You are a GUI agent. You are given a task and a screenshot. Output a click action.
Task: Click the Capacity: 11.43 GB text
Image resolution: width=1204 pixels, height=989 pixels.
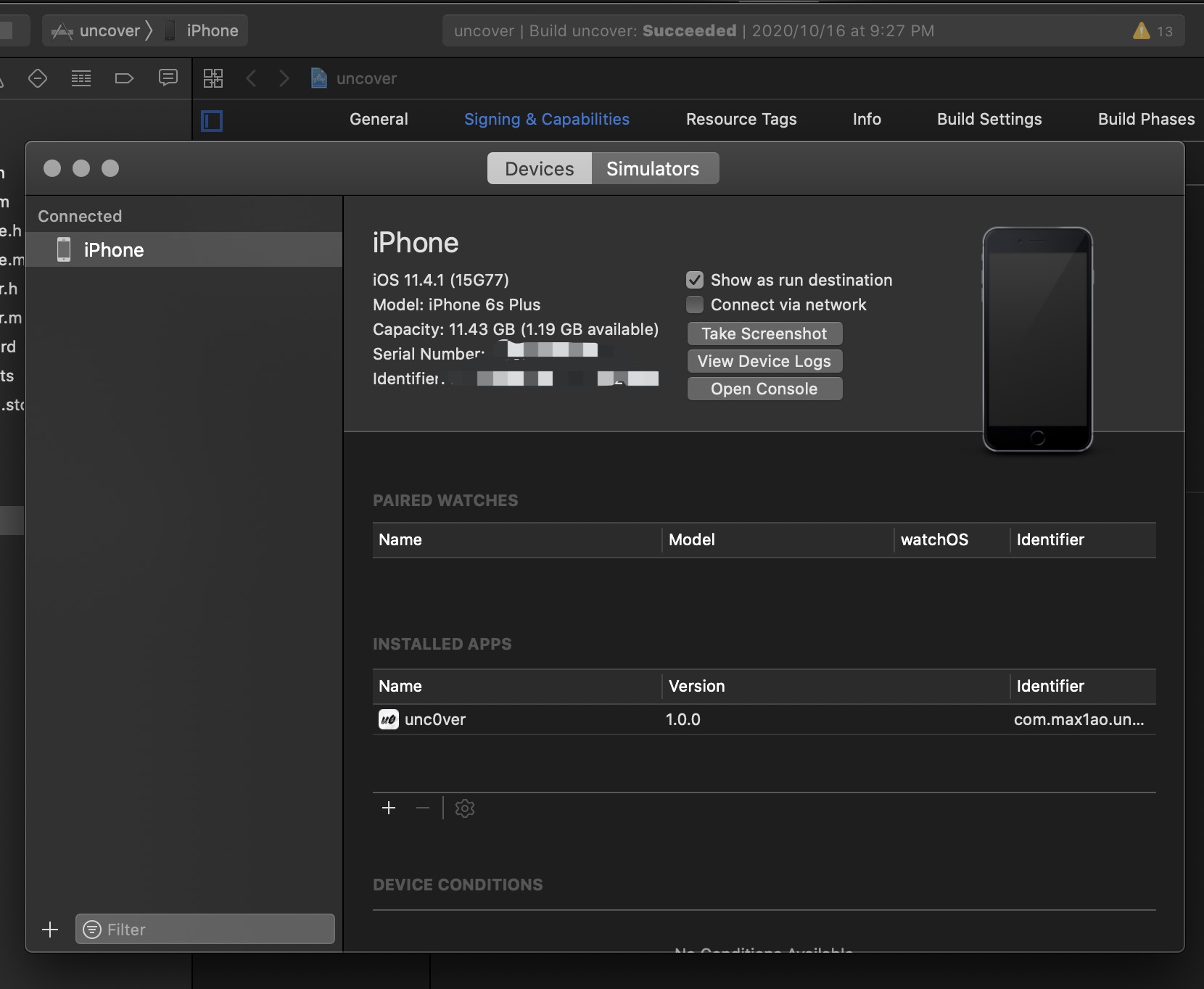[x=516, y=329]
